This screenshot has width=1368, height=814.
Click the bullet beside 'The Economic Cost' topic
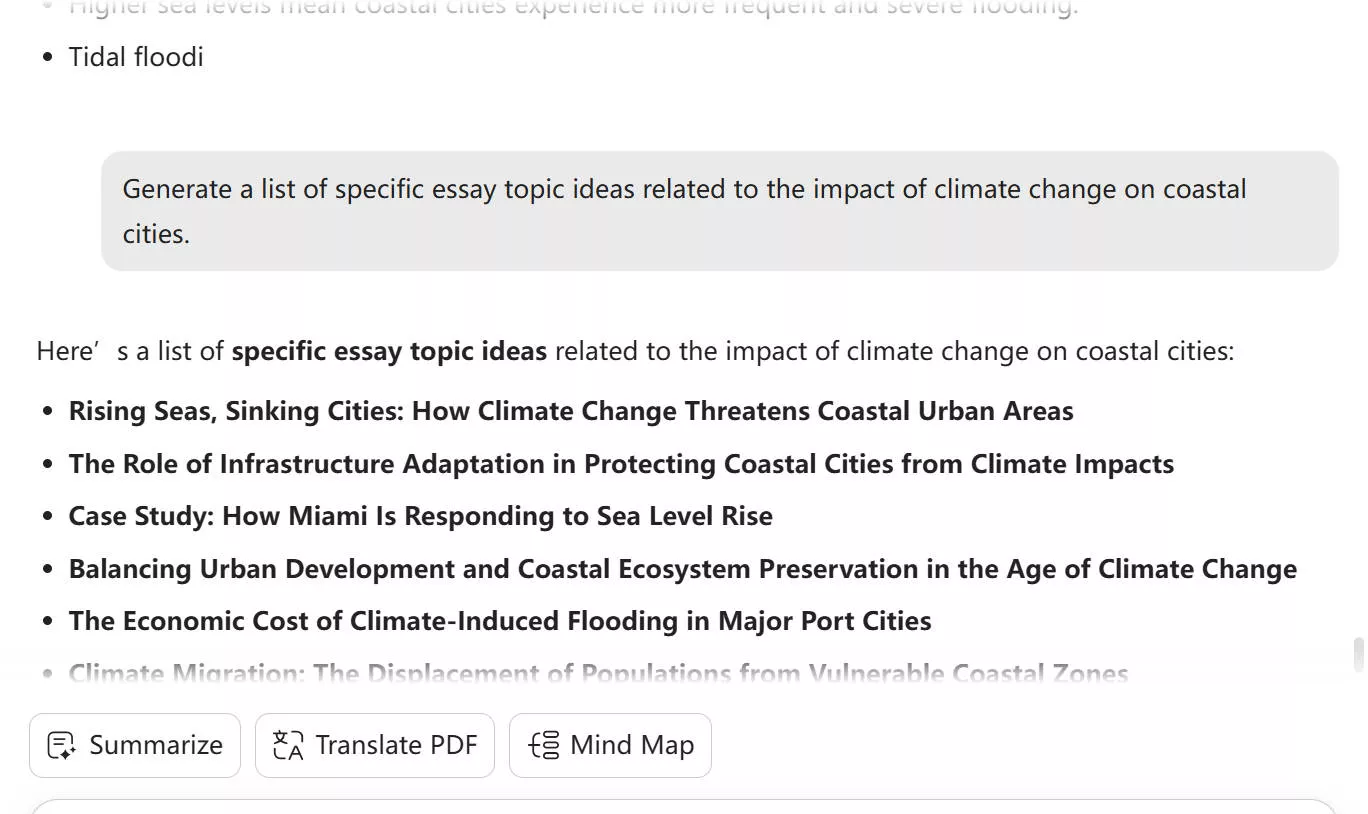pyautogui.click(x=47, y=621)
